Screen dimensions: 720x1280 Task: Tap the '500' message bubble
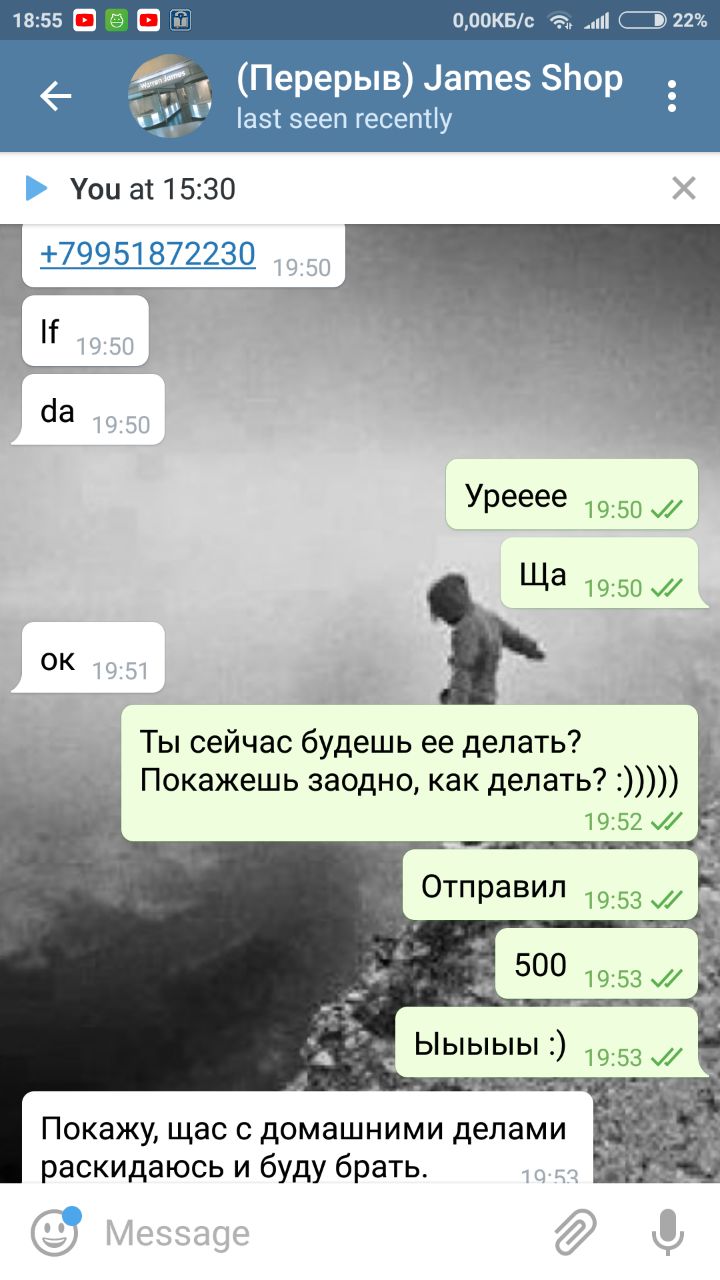597,965
